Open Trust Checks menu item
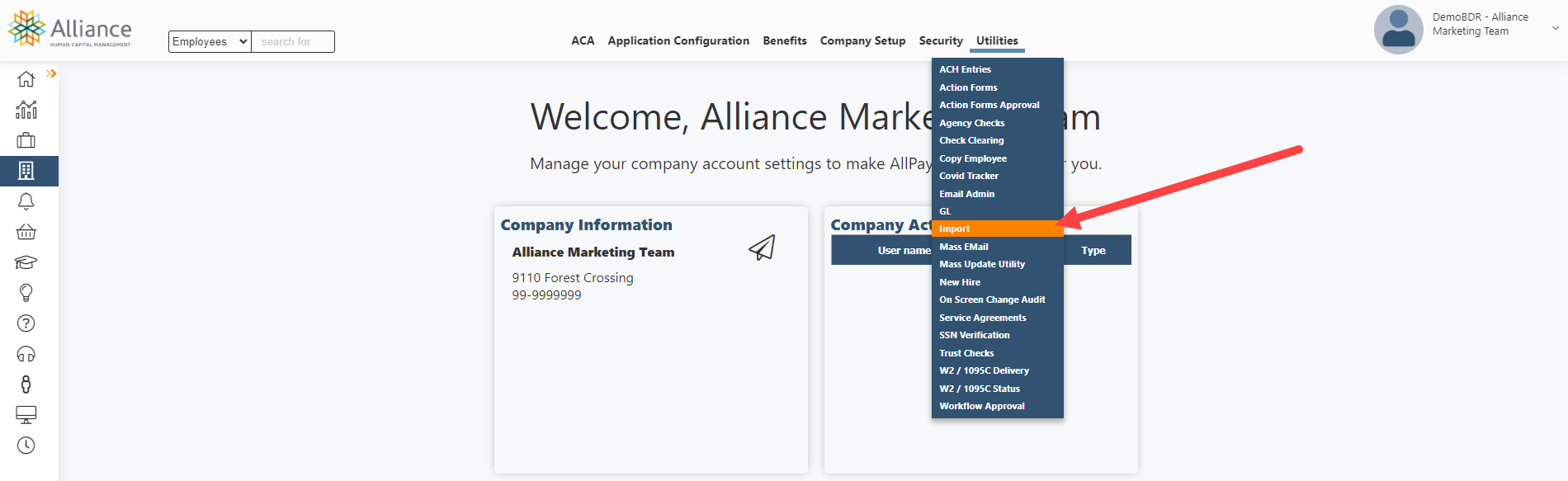The height and width of the screenshot is (481, 1568). pyautogui.click(x=998, y=353)
